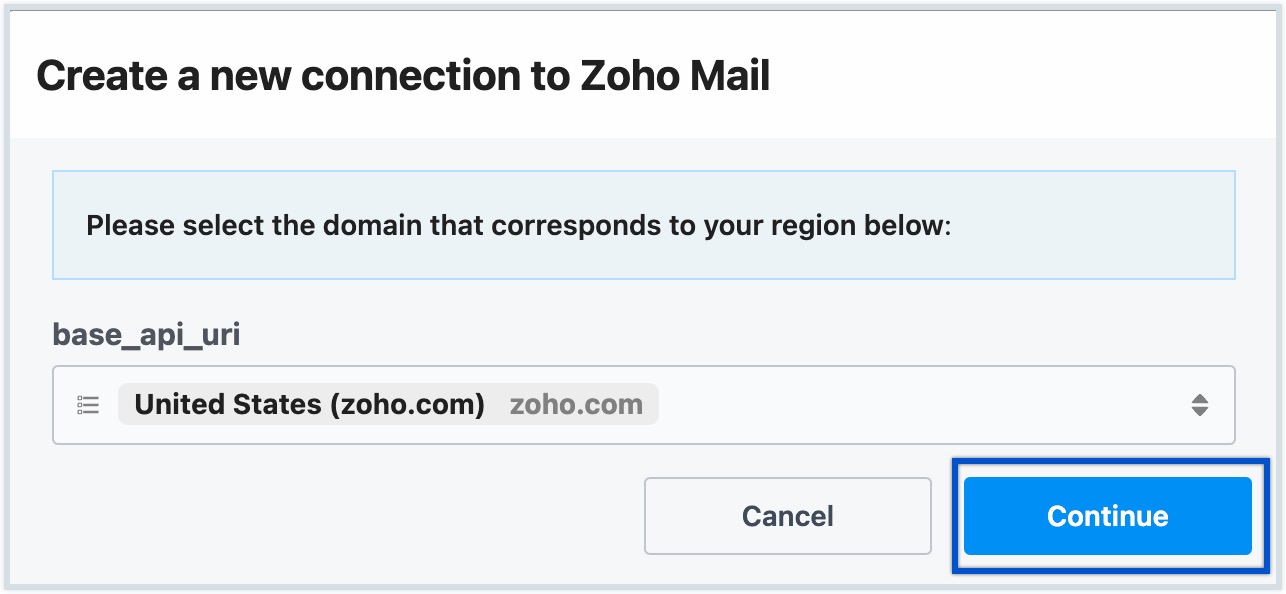Screen dimensions: 1286x594
Task: Click the upward triangle of dropdown arrows
Action: pyautogui.click(x=1200, y=398)
